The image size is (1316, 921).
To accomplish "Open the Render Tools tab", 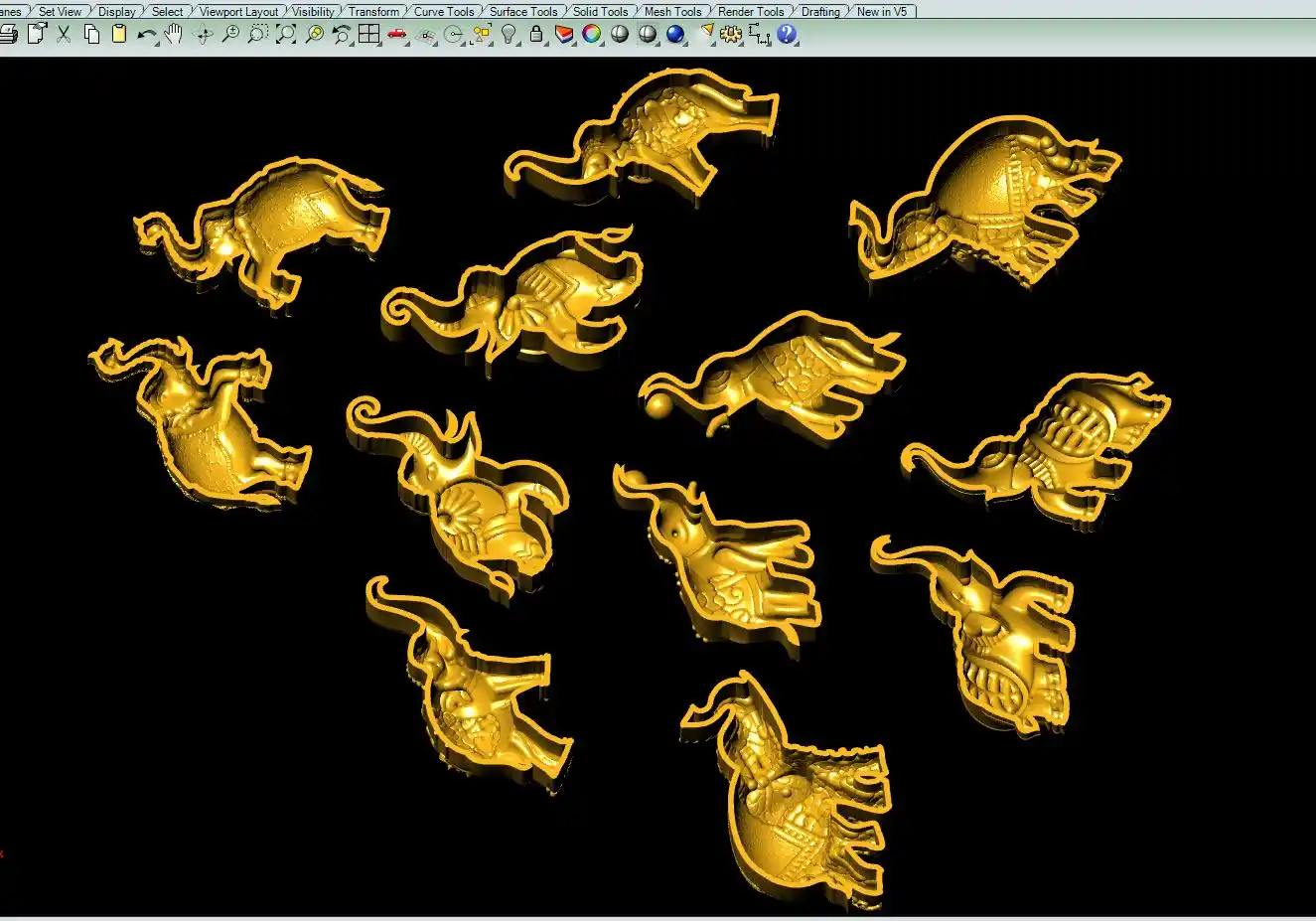I will (750, 12).
